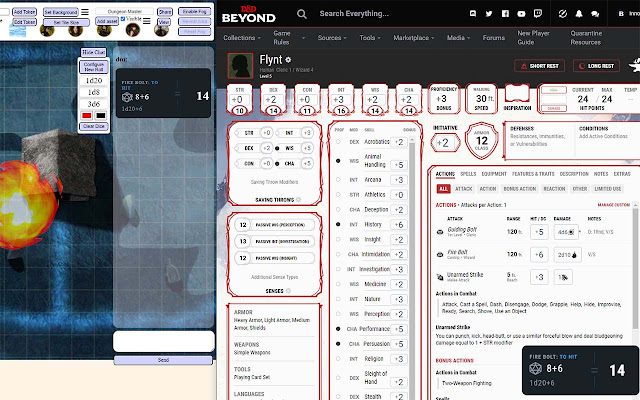Image resolution: width=640 pixels, height=400 pixels.
Task: Filter actions by Attack
Action: [464, 189]
